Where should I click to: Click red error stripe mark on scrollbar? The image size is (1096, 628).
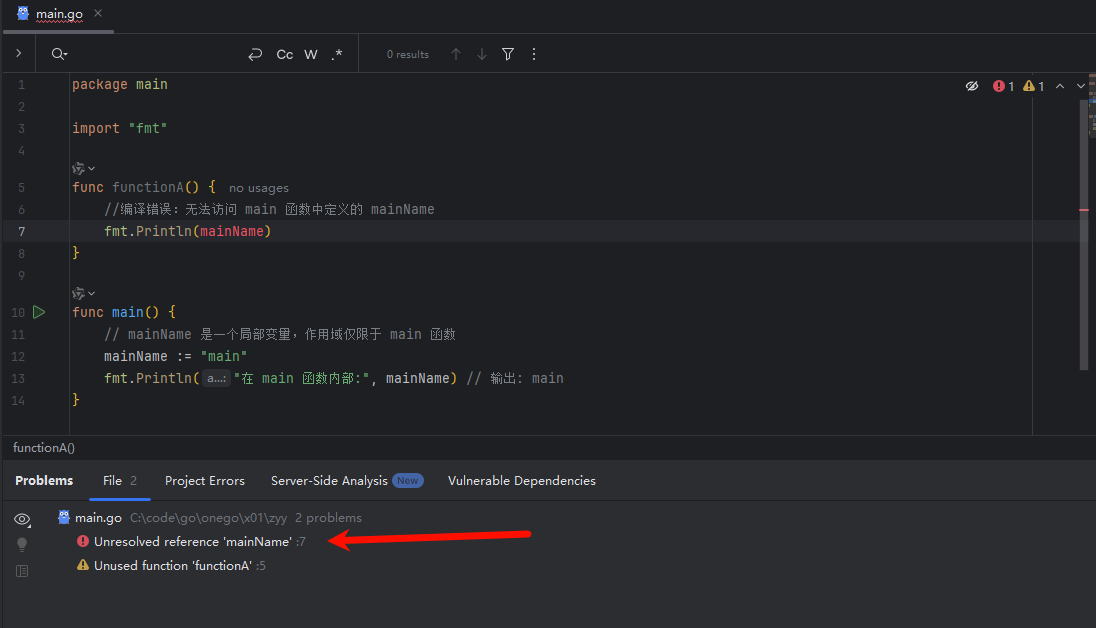pos(1084,210)
